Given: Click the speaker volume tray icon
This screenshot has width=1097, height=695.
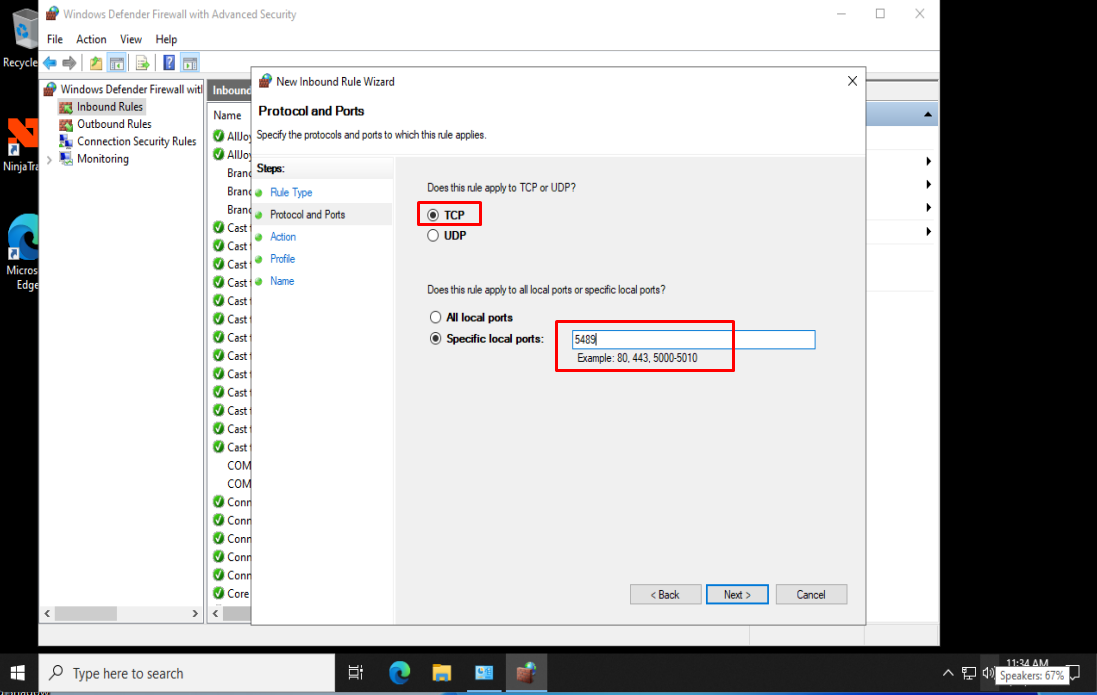Looking at the screenshot, I should pos(988,673).
